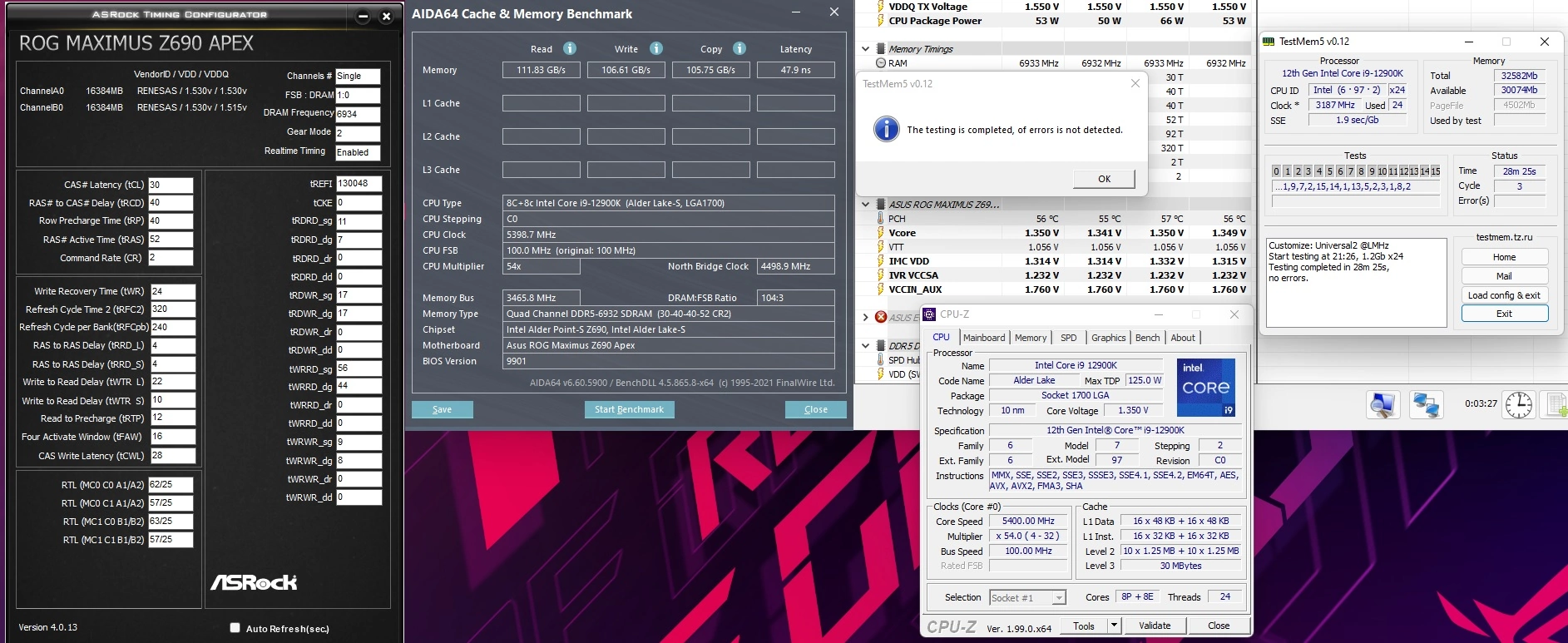
Task: Click the TestMem5 log text box
Action: [1356, 282]
